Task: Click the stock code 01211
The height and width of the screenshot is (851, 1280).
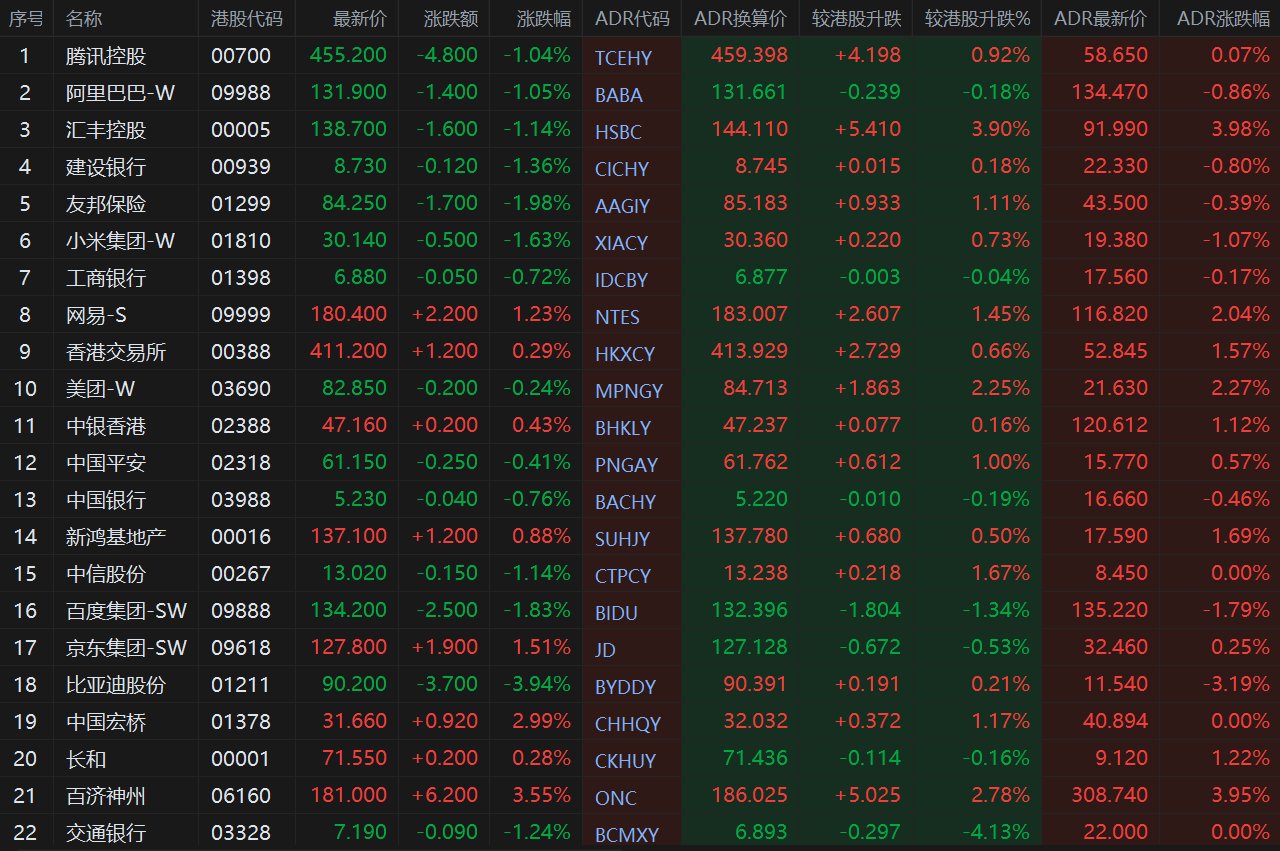Action: click(x=241, y=685)
